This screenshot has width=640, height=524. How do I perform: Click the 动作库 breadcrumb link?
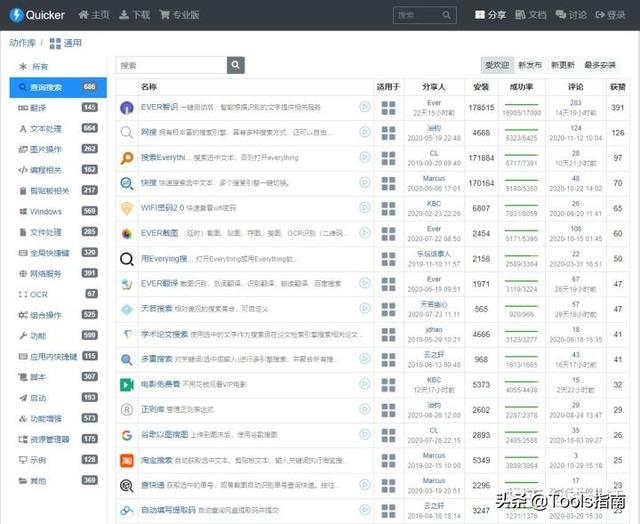coord(22,43)
